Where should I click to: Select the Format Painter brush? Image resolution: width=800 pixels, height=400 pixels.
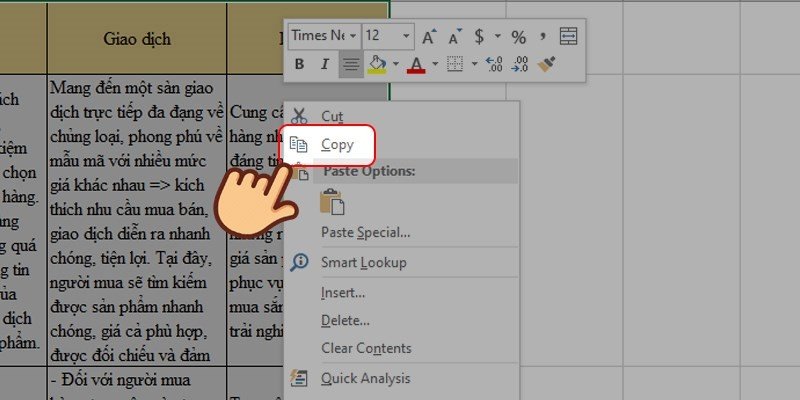546,64
